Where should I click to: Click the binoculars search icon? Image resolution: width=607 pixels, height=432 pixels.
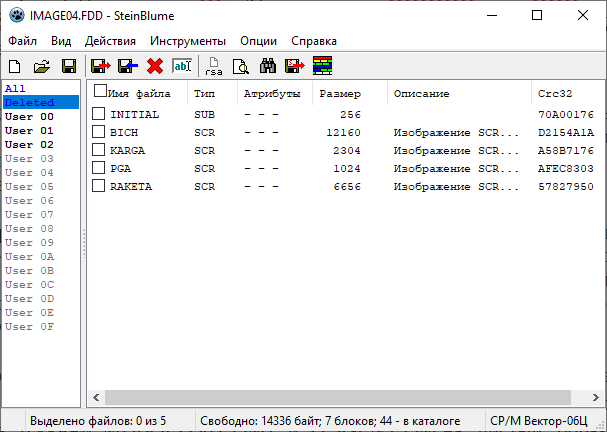click(268, 66)
